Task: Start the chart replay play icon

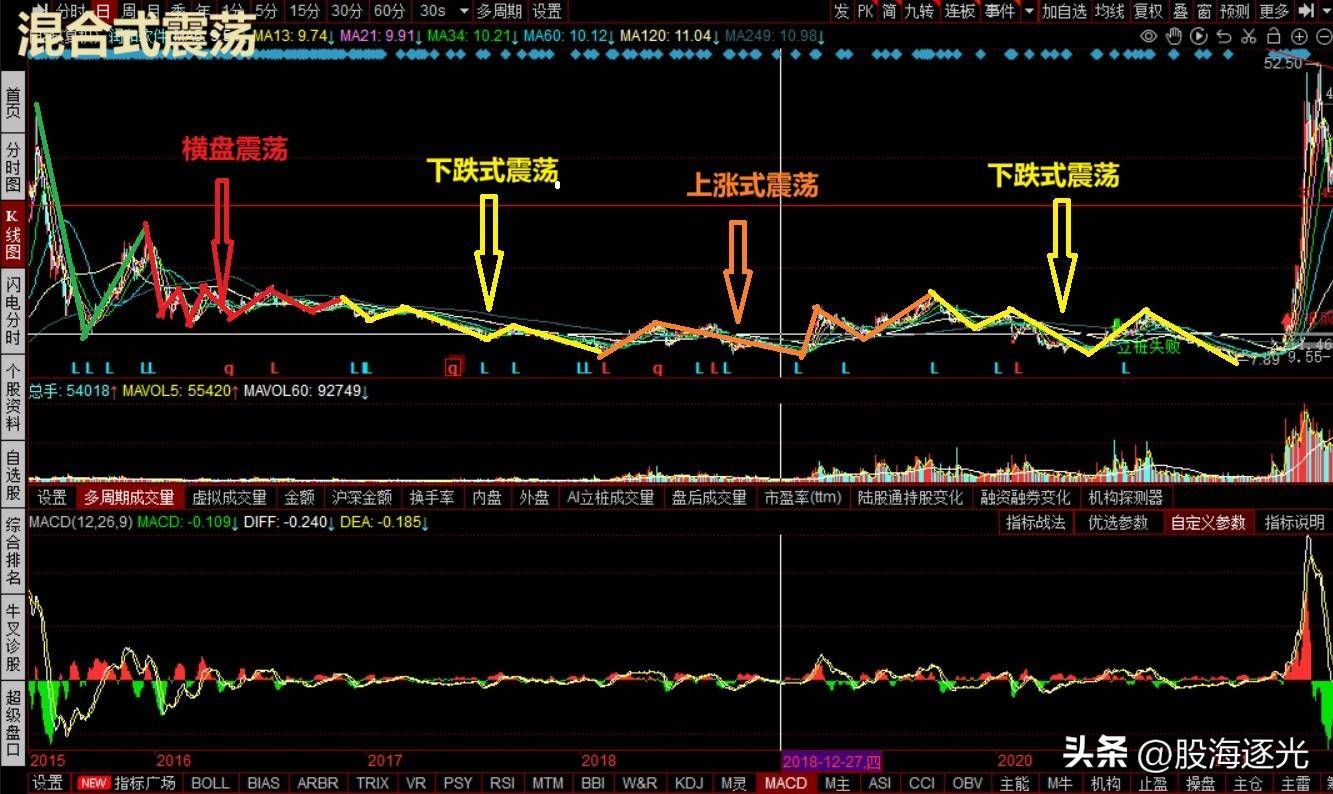Action: [x=1198, y=36]
